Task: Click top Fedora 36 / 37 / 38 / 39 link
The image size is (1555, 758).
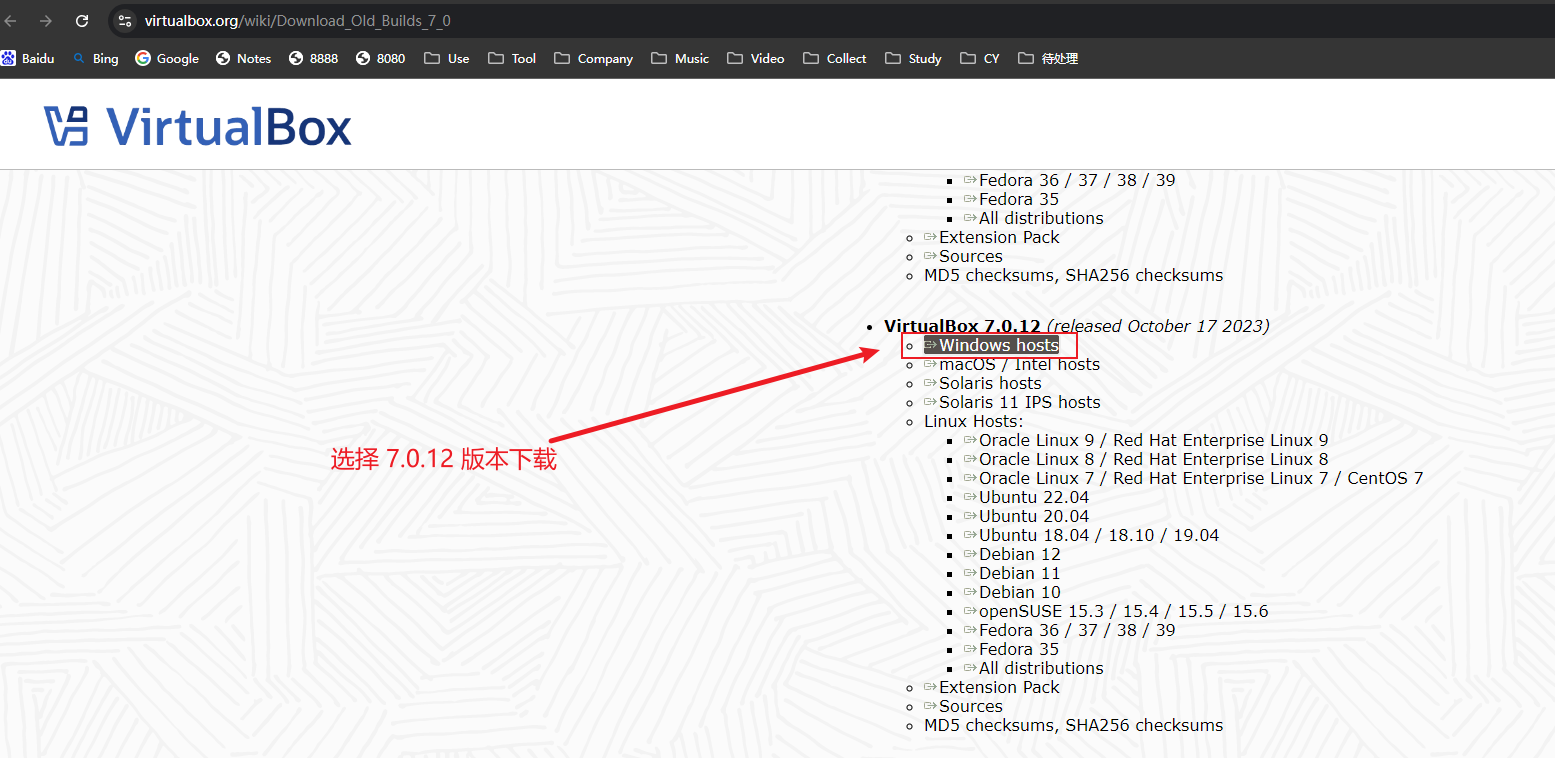Action: point(1070,180)
